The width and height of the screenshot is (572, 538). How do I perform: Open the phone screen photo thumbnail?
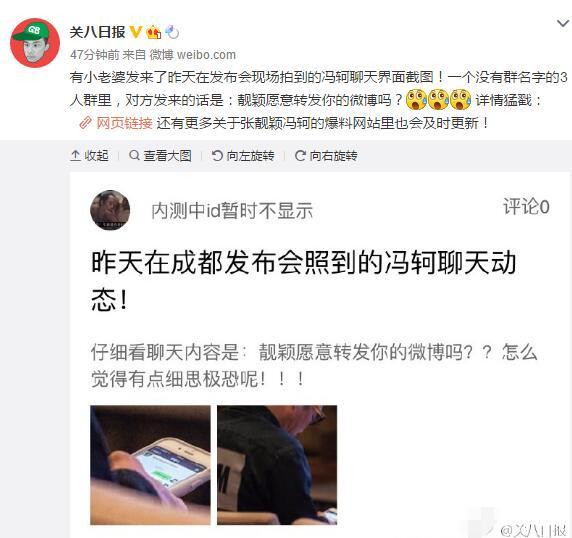(x=150, y=465)
